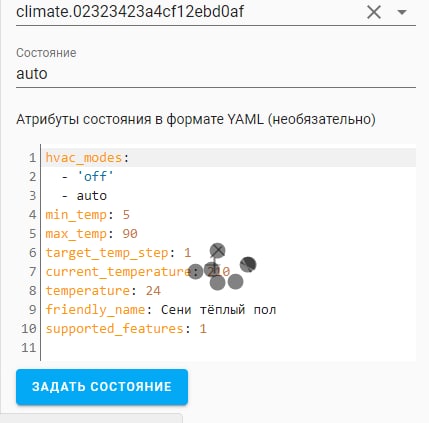Click the auto list item in YAML

click(x=92, y=196)
